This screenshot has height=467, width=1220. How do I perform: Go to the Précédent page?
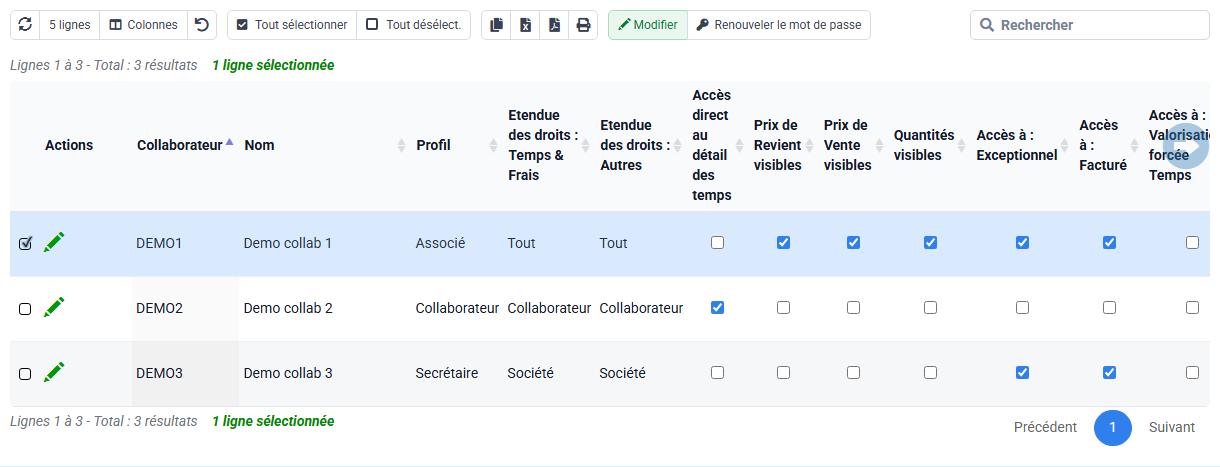tap(1045, 427)
